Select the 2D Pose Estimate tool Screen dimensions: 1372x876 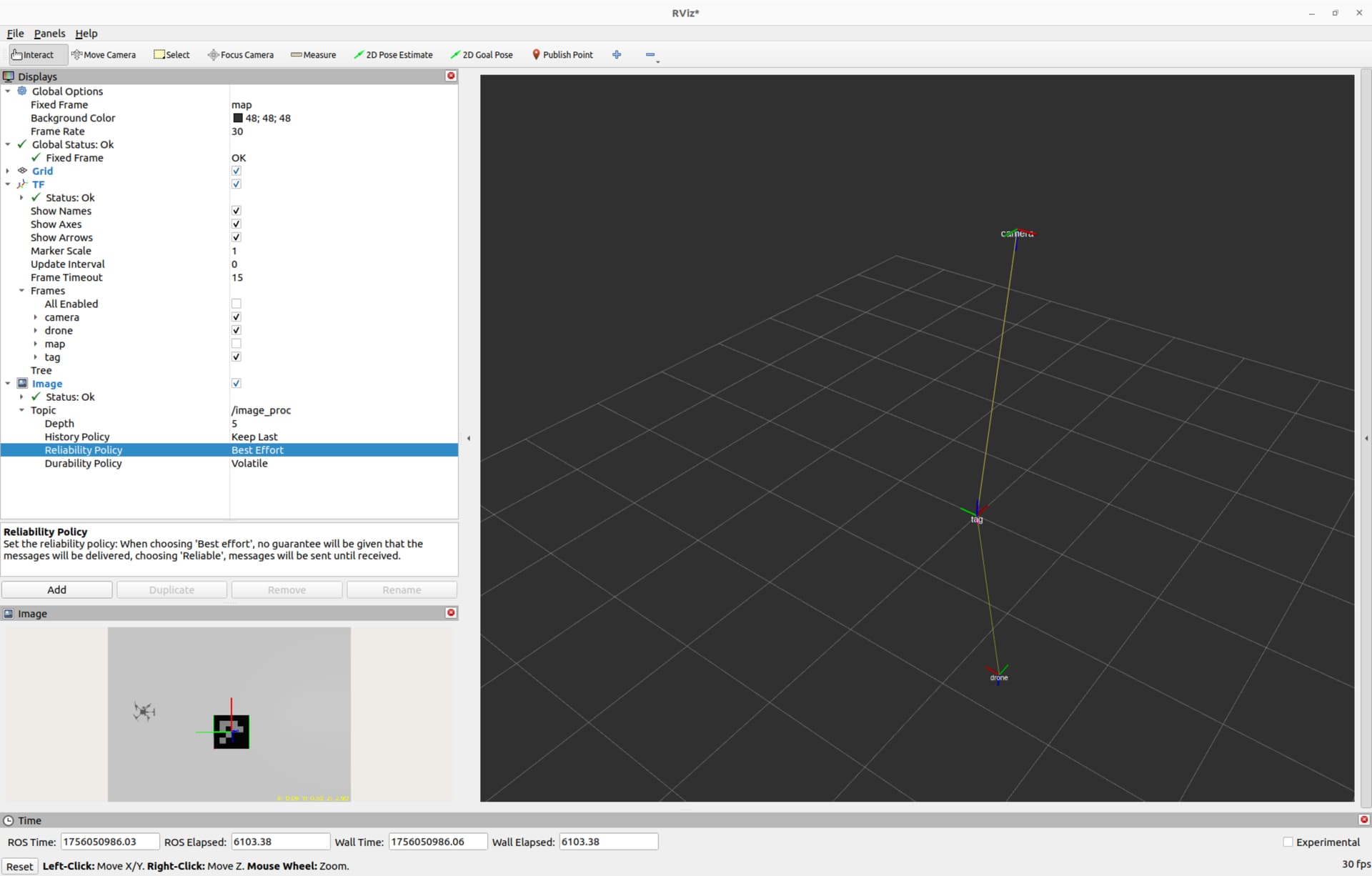pos(393,54)
